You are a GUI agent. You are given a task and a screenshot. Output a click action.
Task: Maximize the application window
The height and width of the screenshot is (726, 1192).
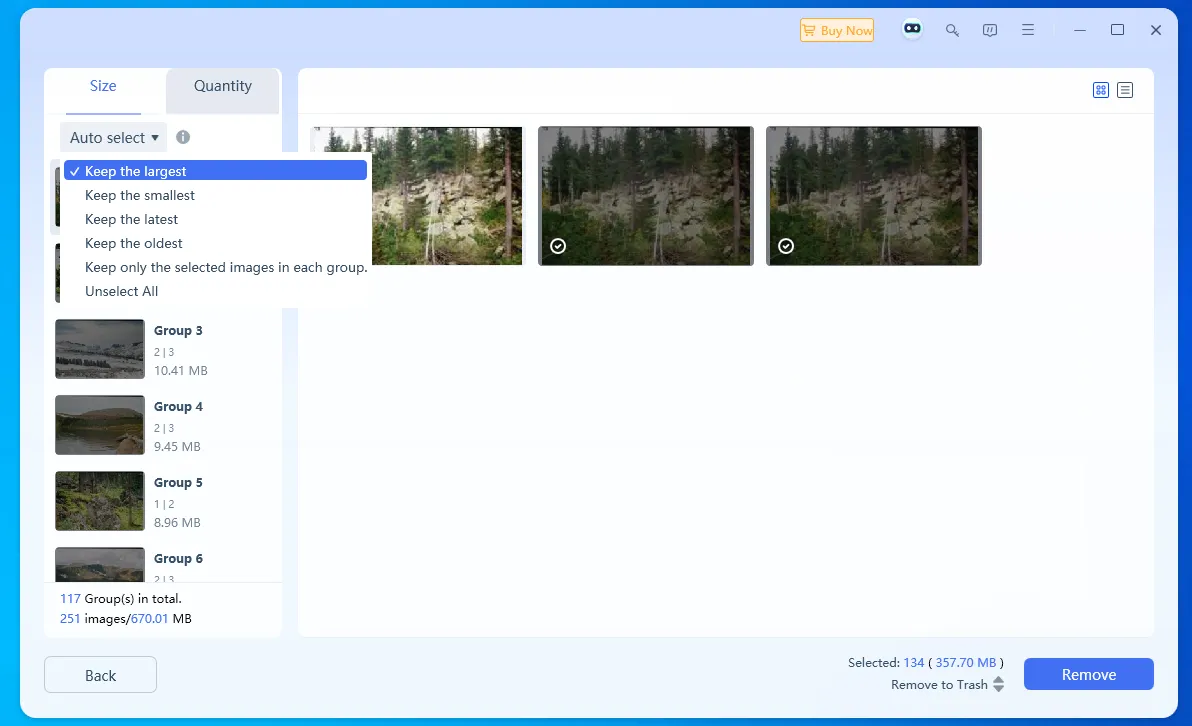pos(1118,30)
